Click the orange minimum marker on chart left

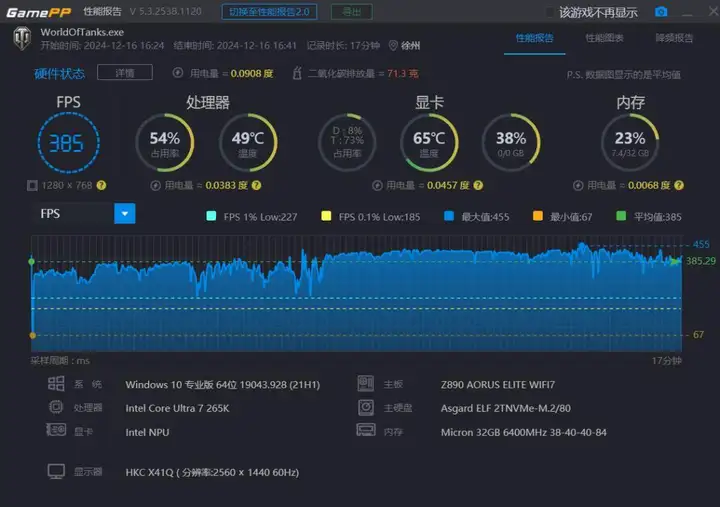pyautogui.click(x=33, y=335)
